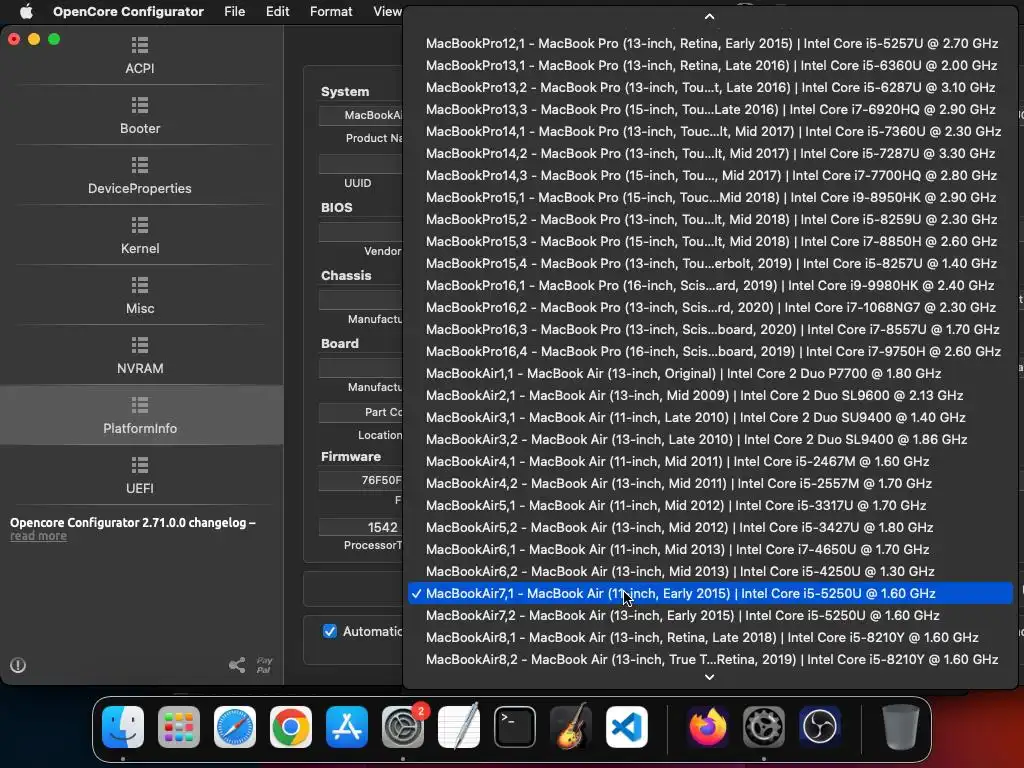Screen dimensions: 1024x768
Task: Open the Kernel section in sidebar
Action: click(140, 236)
